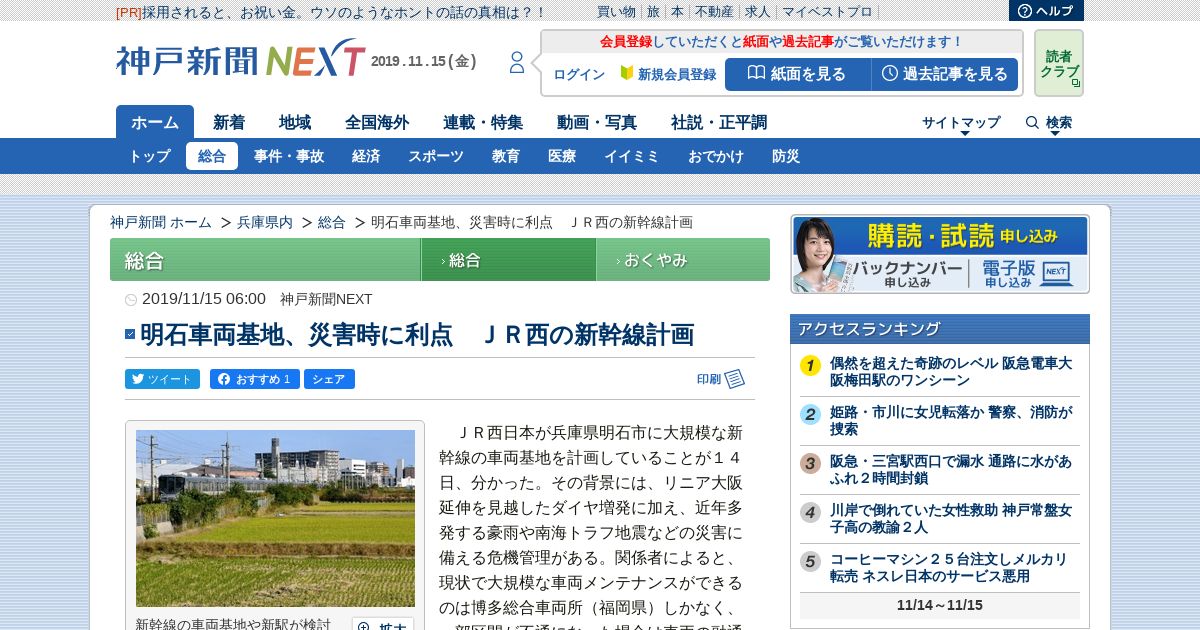Click the 11/14～11/15 ranking date

click(x=940, y=605)
